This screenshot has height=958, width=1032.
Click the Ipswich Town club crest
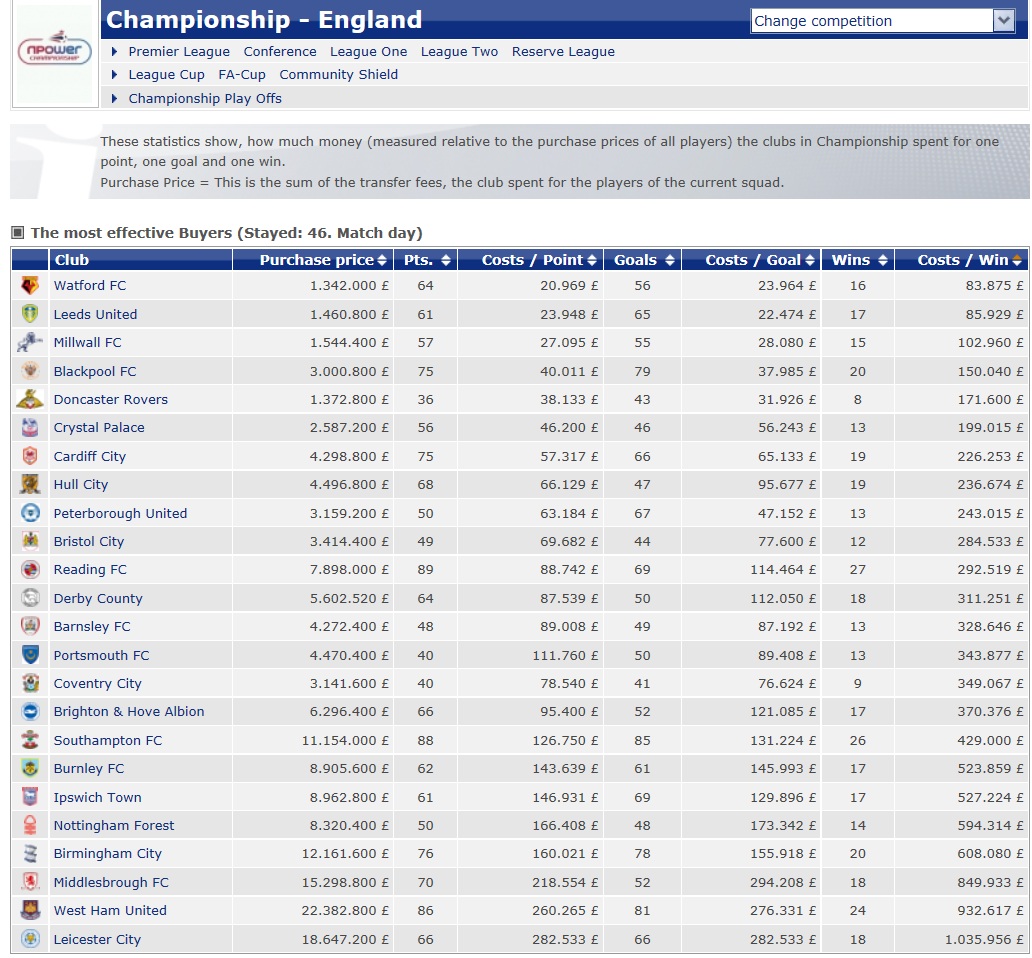pyautogui.click(x=30, y=797)
